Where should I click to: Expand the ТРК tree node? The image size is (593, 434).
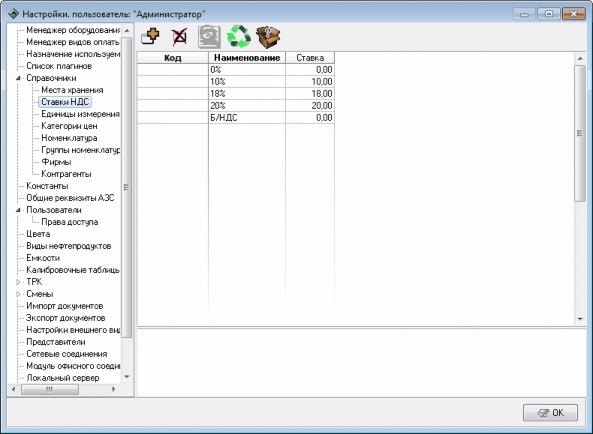pos(18,282)
